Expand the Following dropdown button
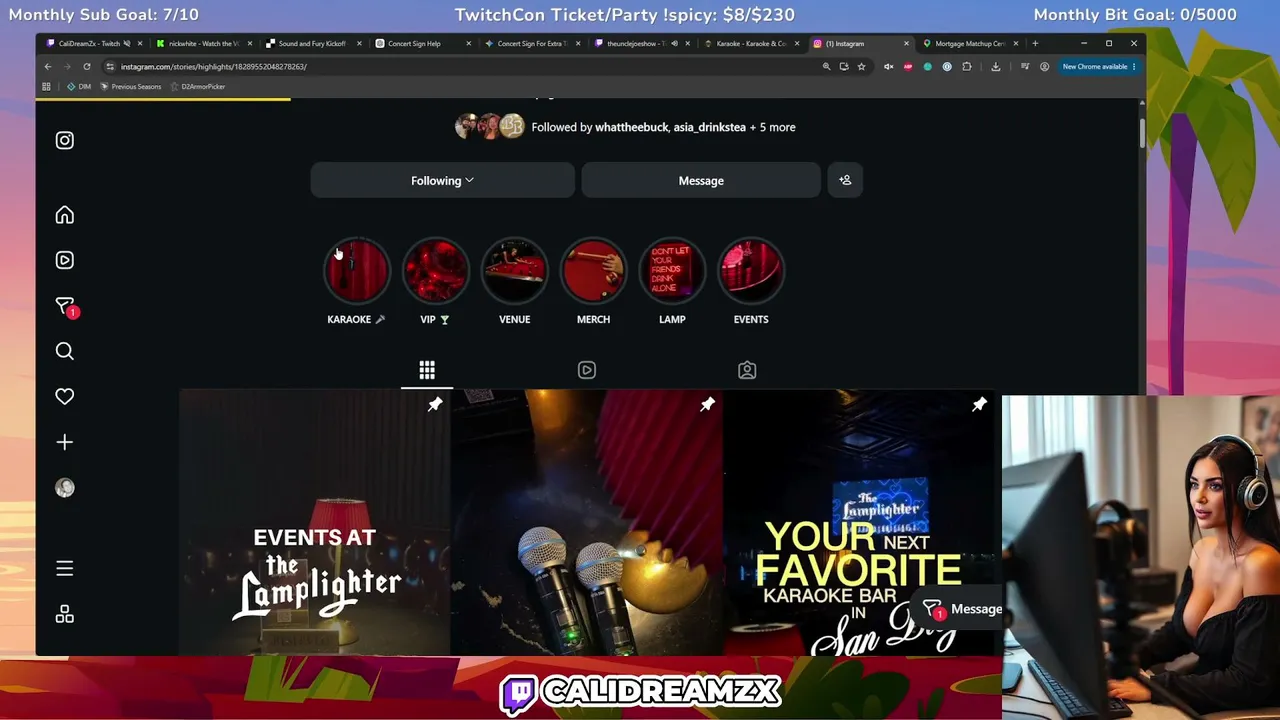This screenshot has width=1280, height=720. click(442, 180)
